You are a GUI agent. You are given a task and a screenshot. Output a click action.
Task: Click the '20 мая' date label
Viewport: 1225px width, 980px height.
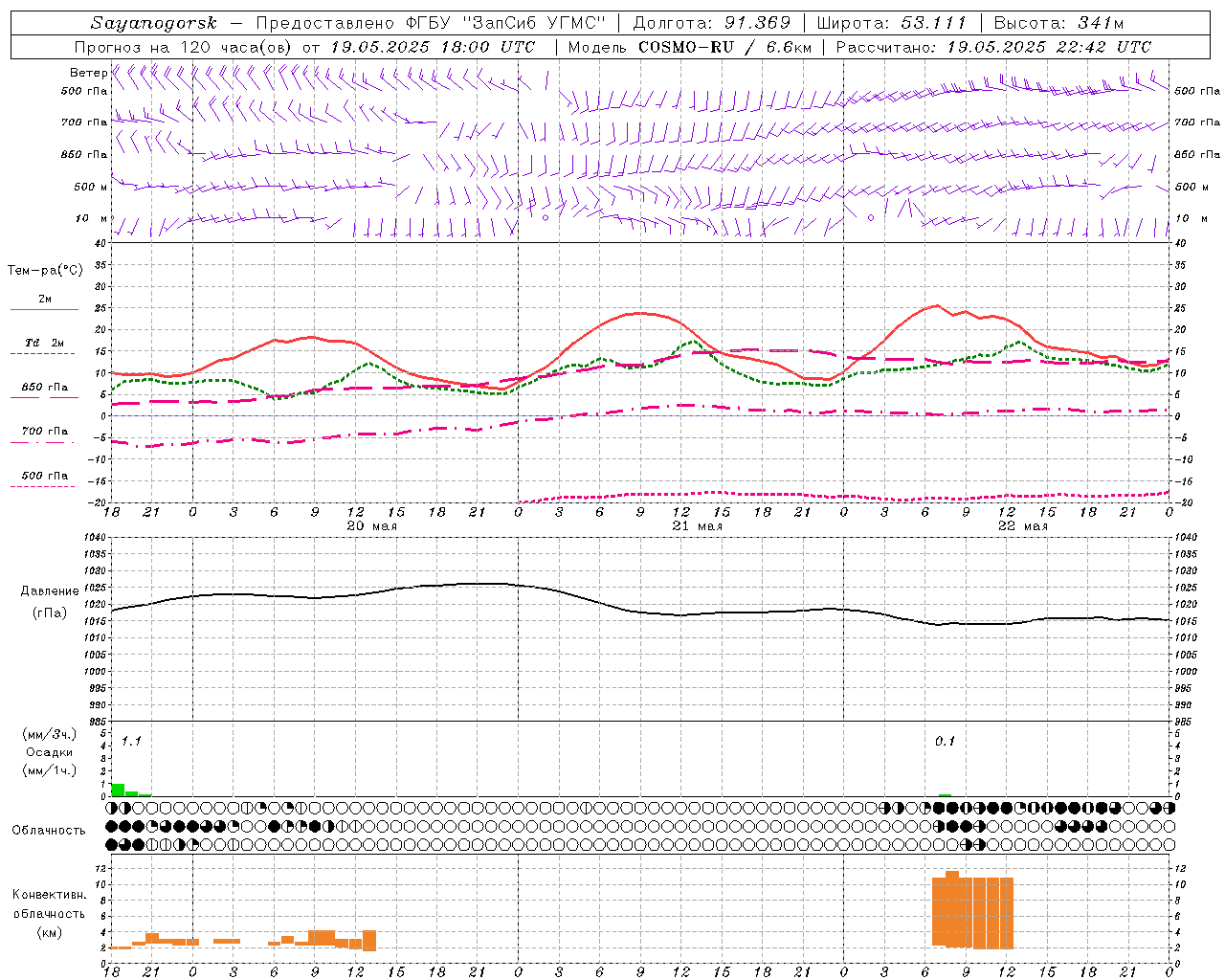(x=371, y=526)
